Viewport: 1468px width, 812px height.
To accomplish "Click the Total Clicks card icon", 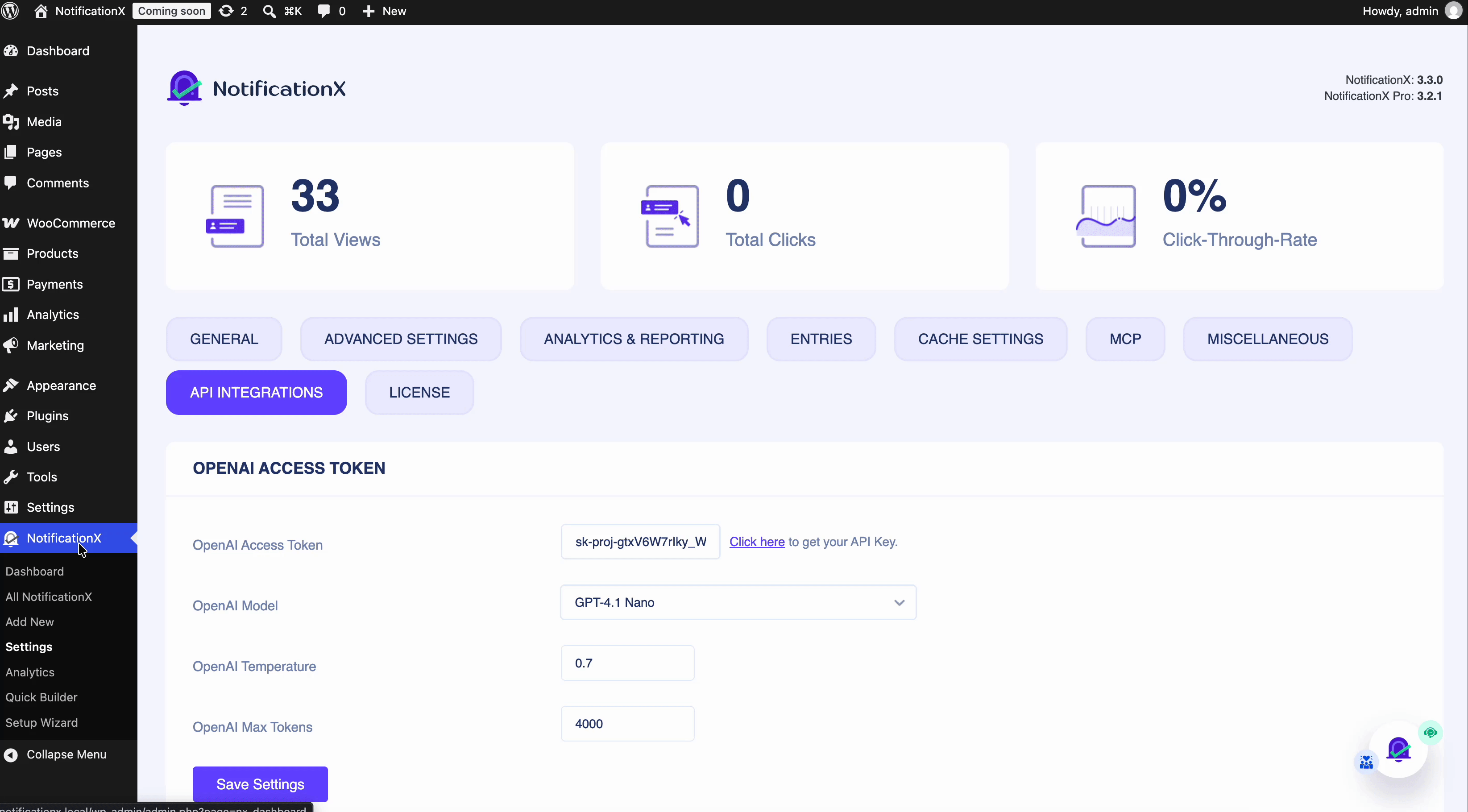I will coord(670,216).
